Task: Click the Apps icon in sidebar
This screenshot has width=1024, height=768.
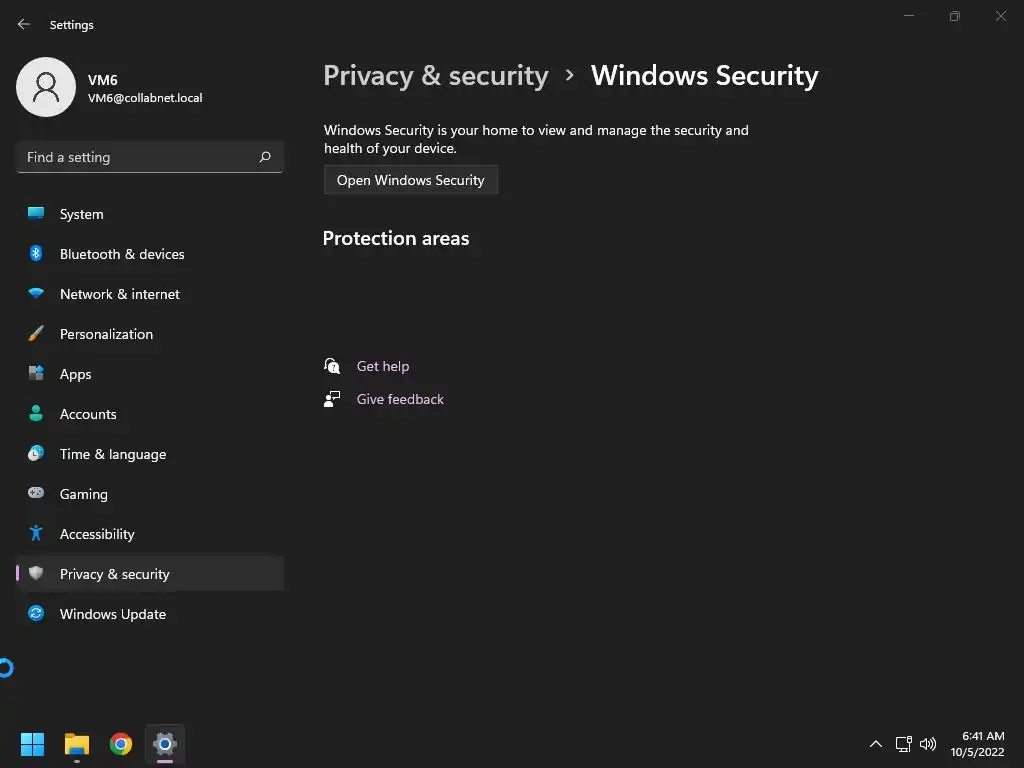Action: click(36, 374)
